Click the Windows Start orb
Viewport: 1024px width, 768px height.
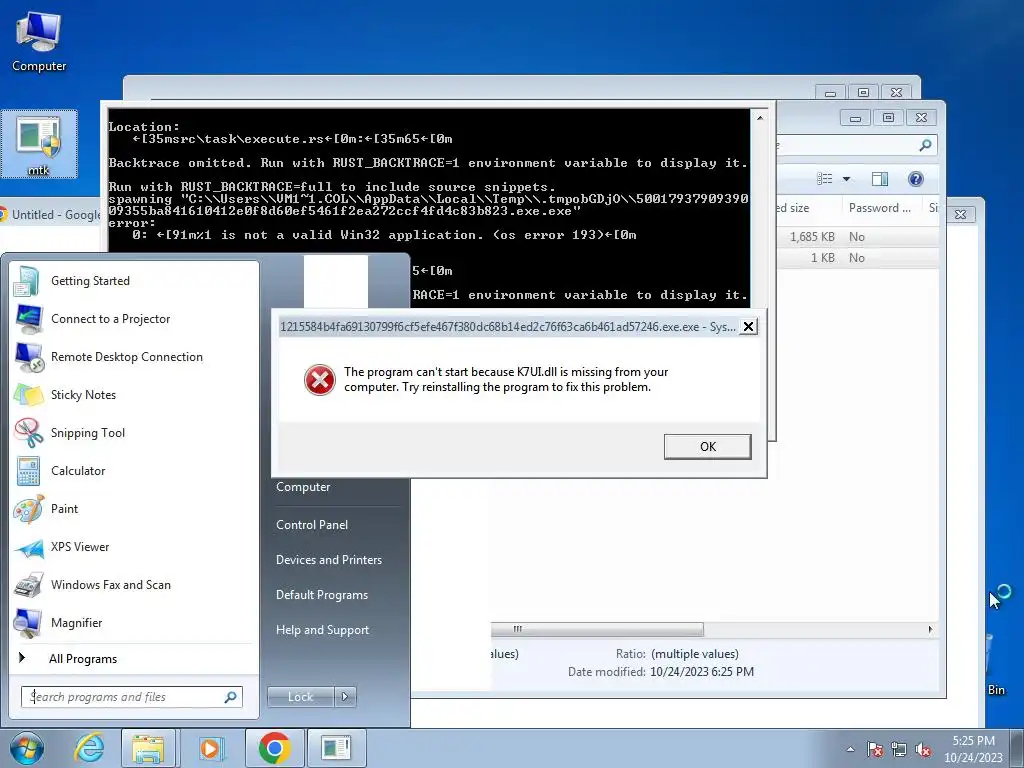click(27, 748)
